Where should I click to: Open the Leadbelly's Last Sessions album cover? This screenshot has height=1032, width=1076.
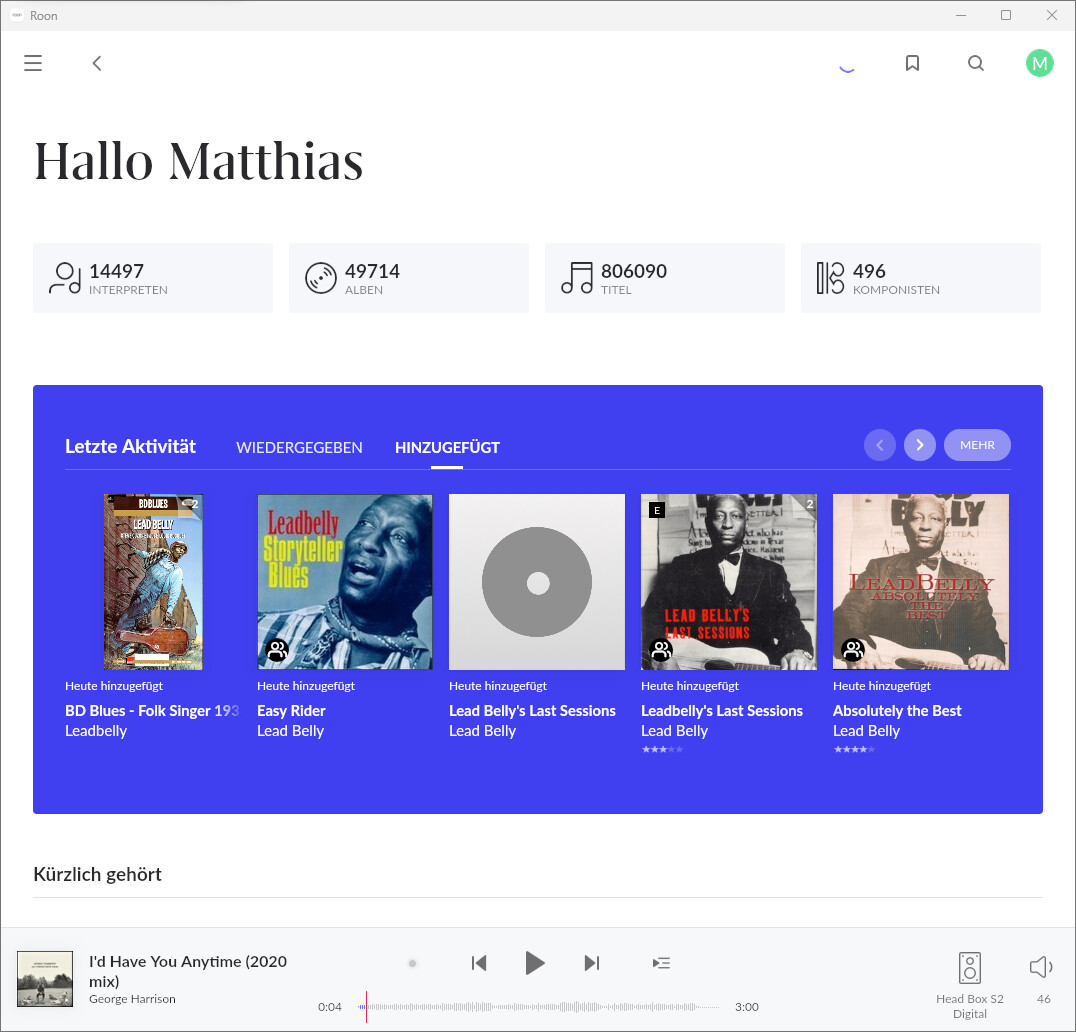729,582
